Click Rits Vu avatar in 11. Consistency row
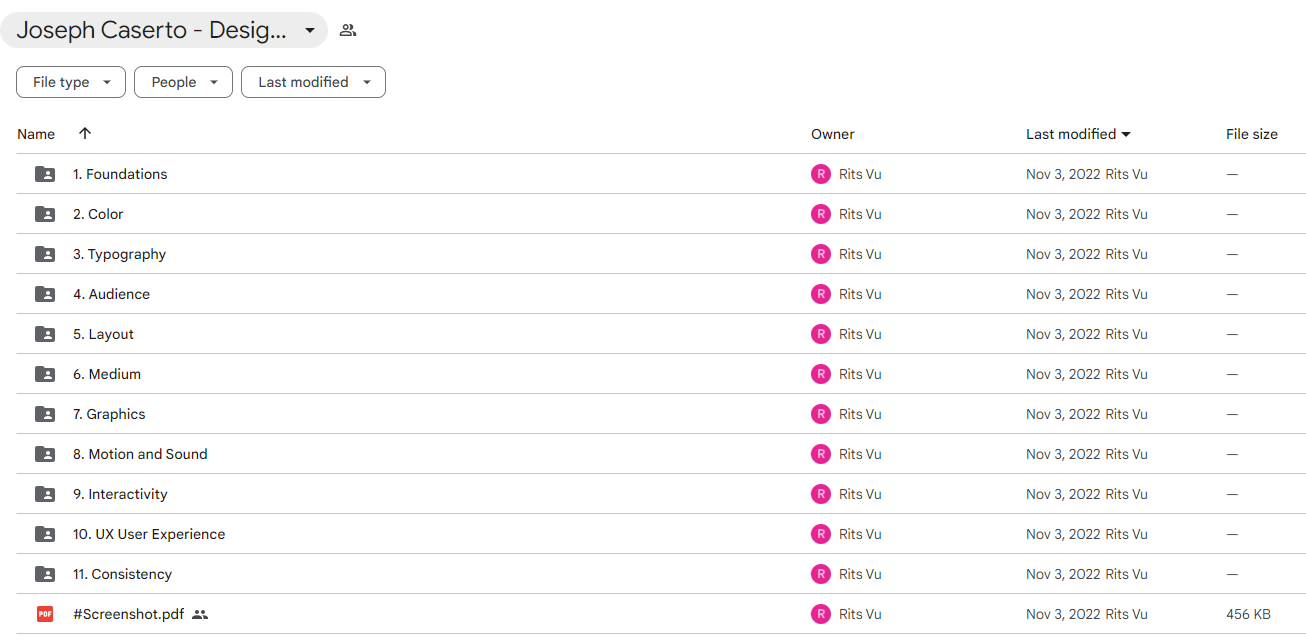This screenshot has height=641, width=1306. (821, 574)
